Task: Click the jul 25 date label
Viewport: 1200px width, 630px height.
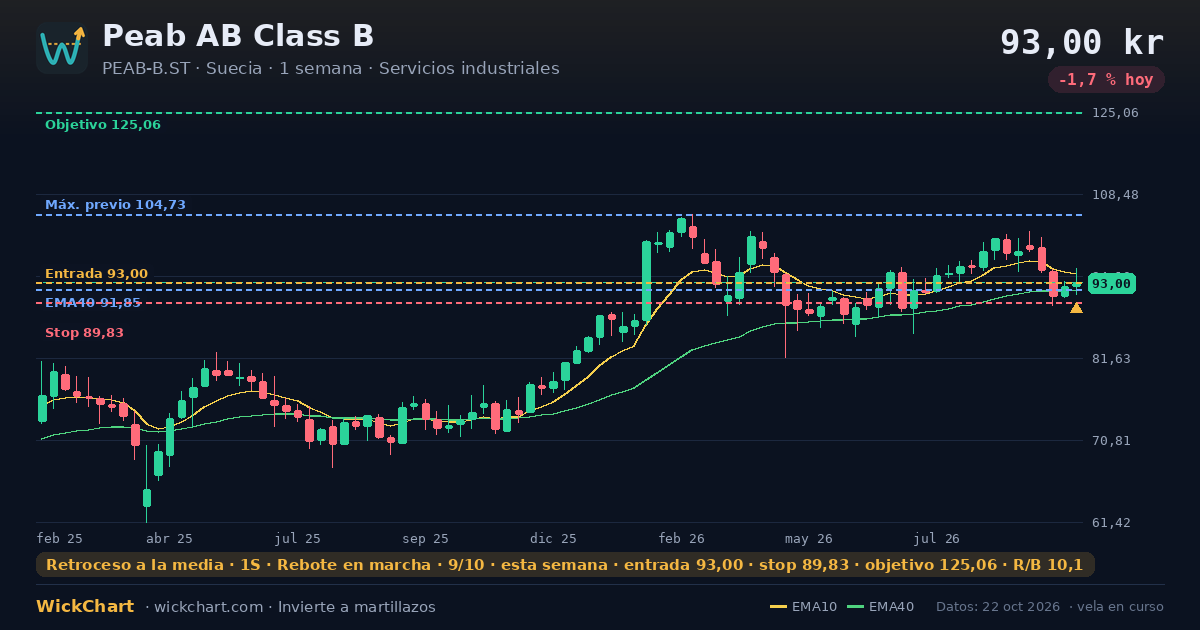Action: click(298, 539)
